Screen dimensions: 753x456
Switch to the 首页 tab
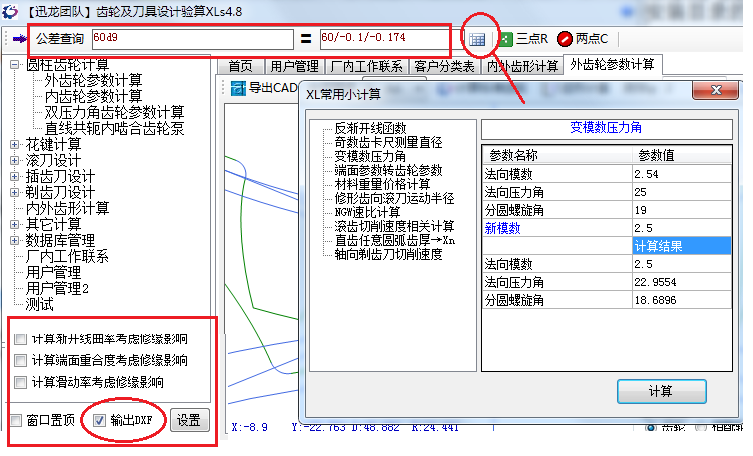pyautogui.click(x=240, y=66)
